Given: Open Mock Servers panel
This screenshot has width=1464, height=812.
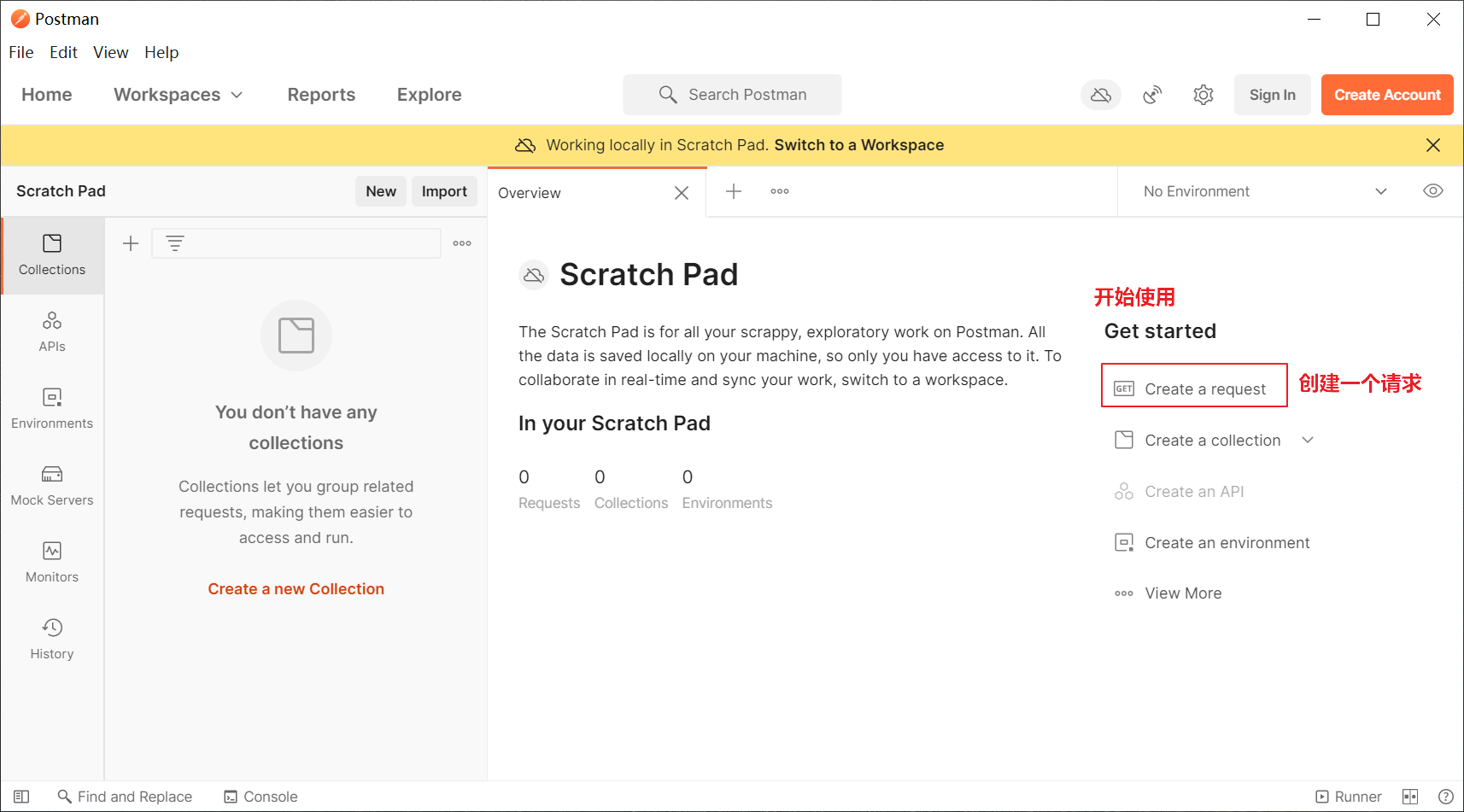Looking at the screenshot, I should coord(52,485).
